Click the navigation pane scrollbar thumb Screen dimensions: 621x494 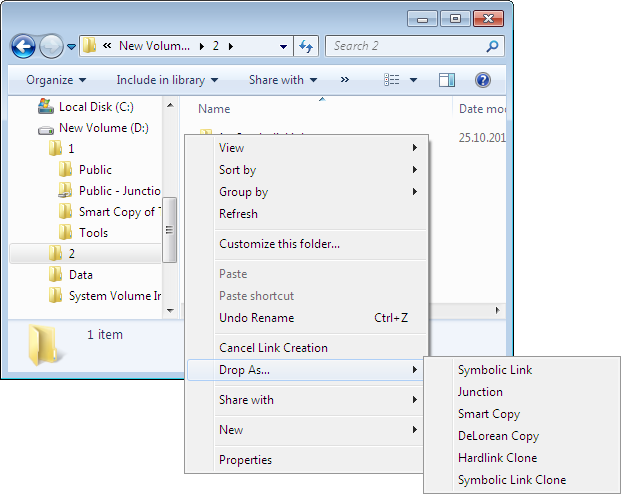[x=170, y=230]
